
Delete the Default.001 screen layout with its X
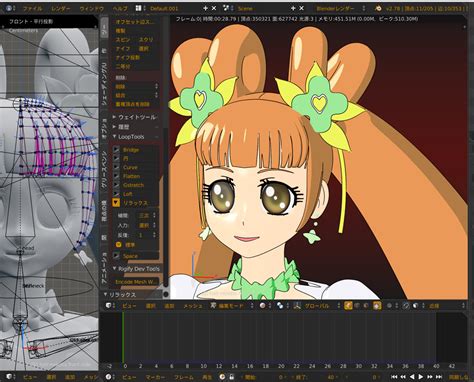(x=214, y=8)
